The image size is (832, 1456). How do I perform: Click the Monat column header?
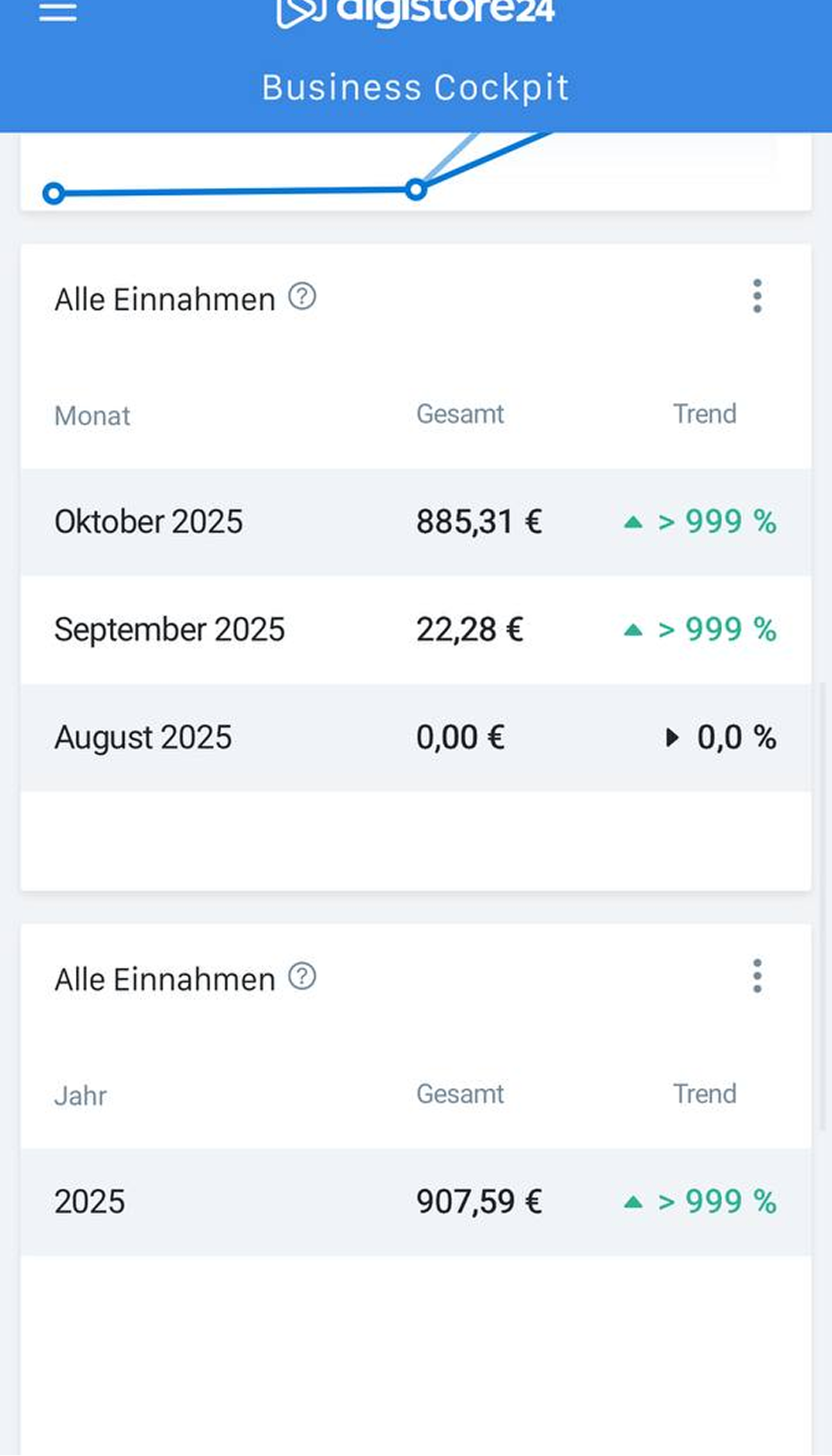pyautogui.click(x=93, y=416)
